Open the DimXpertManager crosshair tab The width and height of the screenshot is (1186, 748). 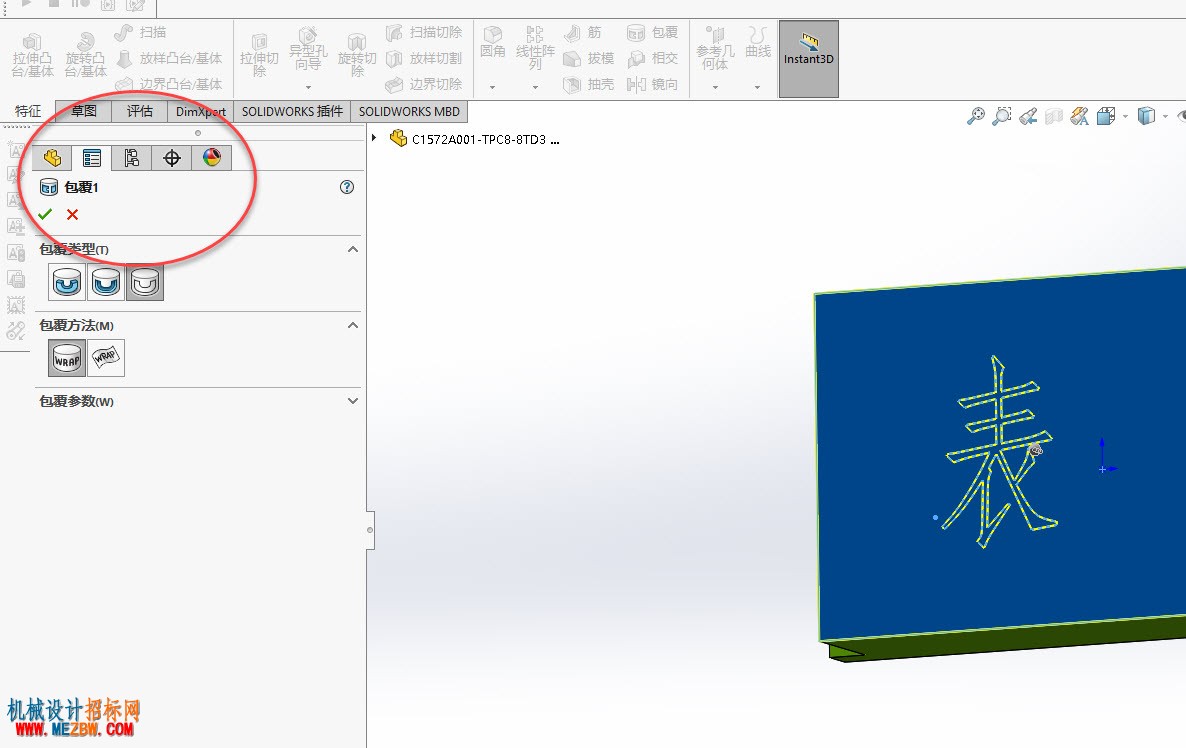172,157
